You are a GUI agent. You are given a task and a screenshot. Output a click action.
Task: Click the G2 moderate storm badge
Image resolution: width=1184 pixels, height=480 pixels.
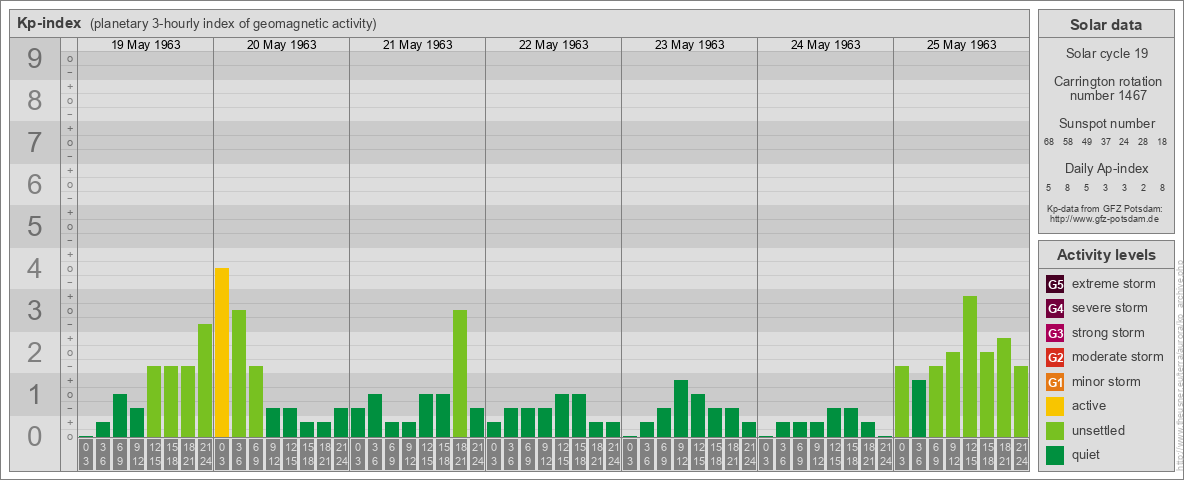coord(1055,357)
